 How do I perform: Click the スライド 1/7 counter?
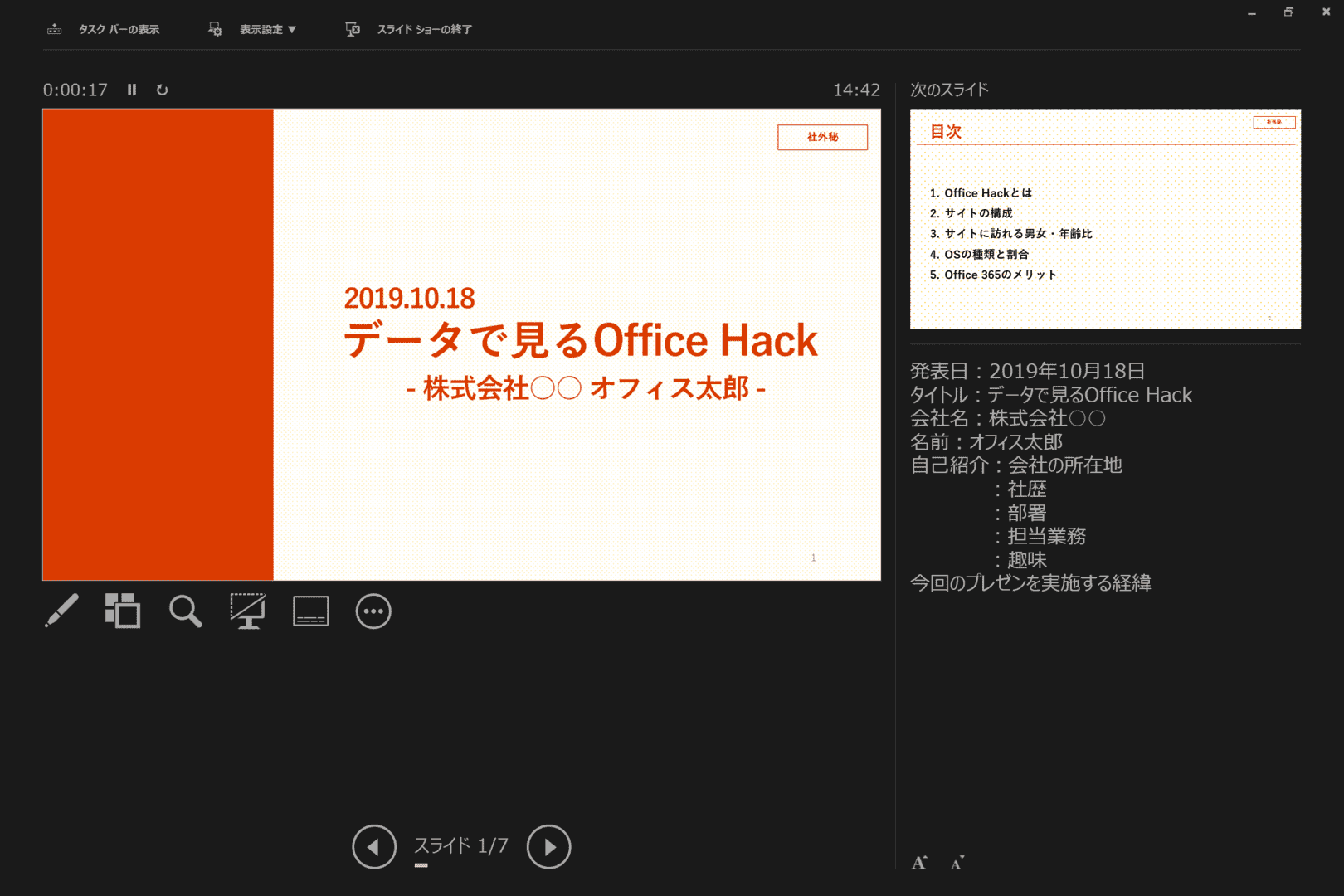pyautogui.click(x=461, y=846)
